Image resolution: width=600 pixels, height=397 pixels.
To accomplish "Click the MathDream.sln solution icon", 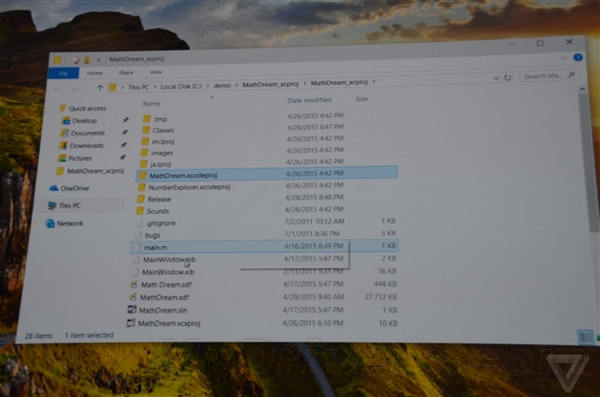I will pos(132,310).
